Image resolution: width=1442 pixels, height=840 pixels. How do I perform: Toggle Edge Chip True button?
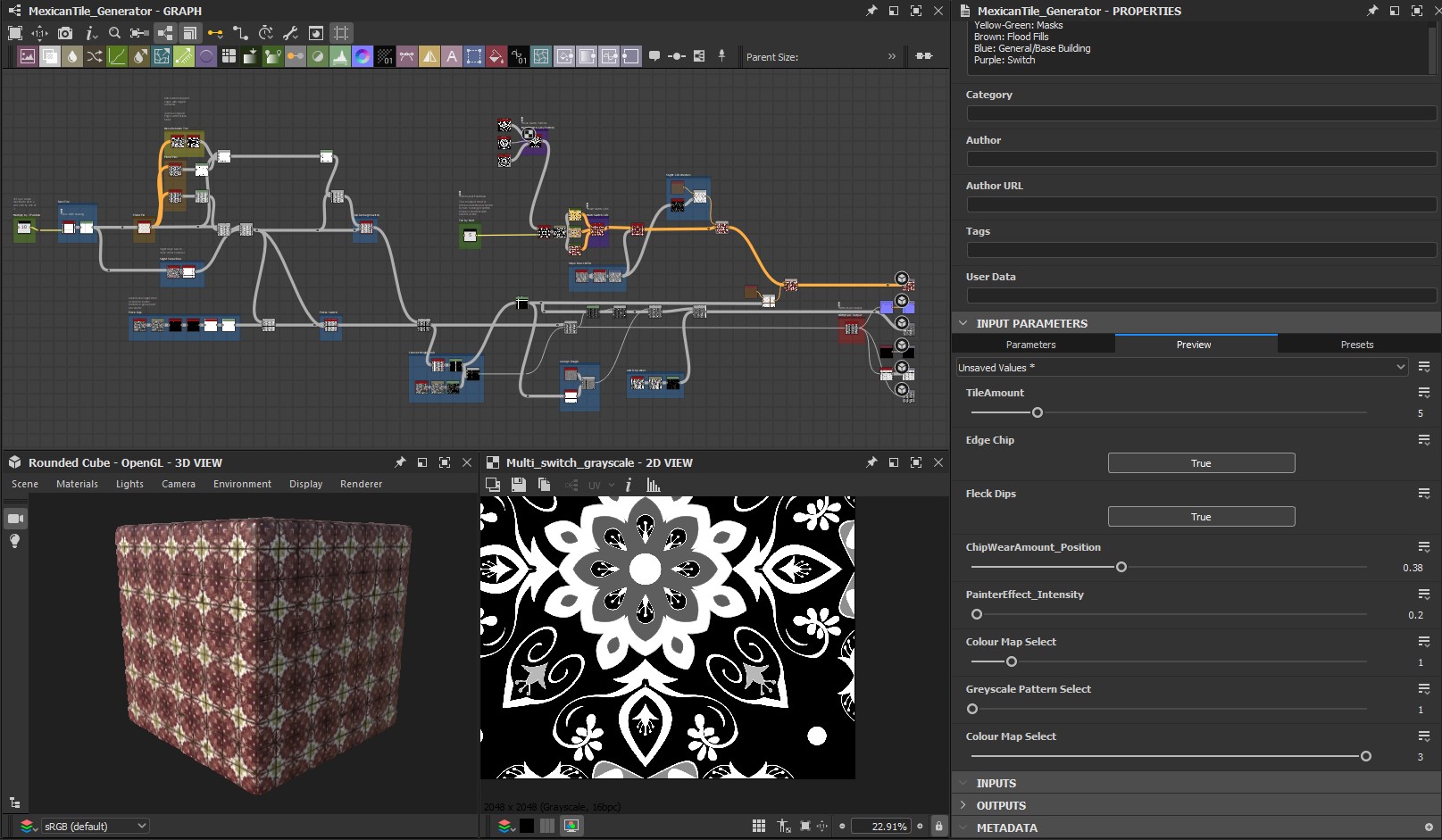pyautogui.click(x=1200, y=463)
